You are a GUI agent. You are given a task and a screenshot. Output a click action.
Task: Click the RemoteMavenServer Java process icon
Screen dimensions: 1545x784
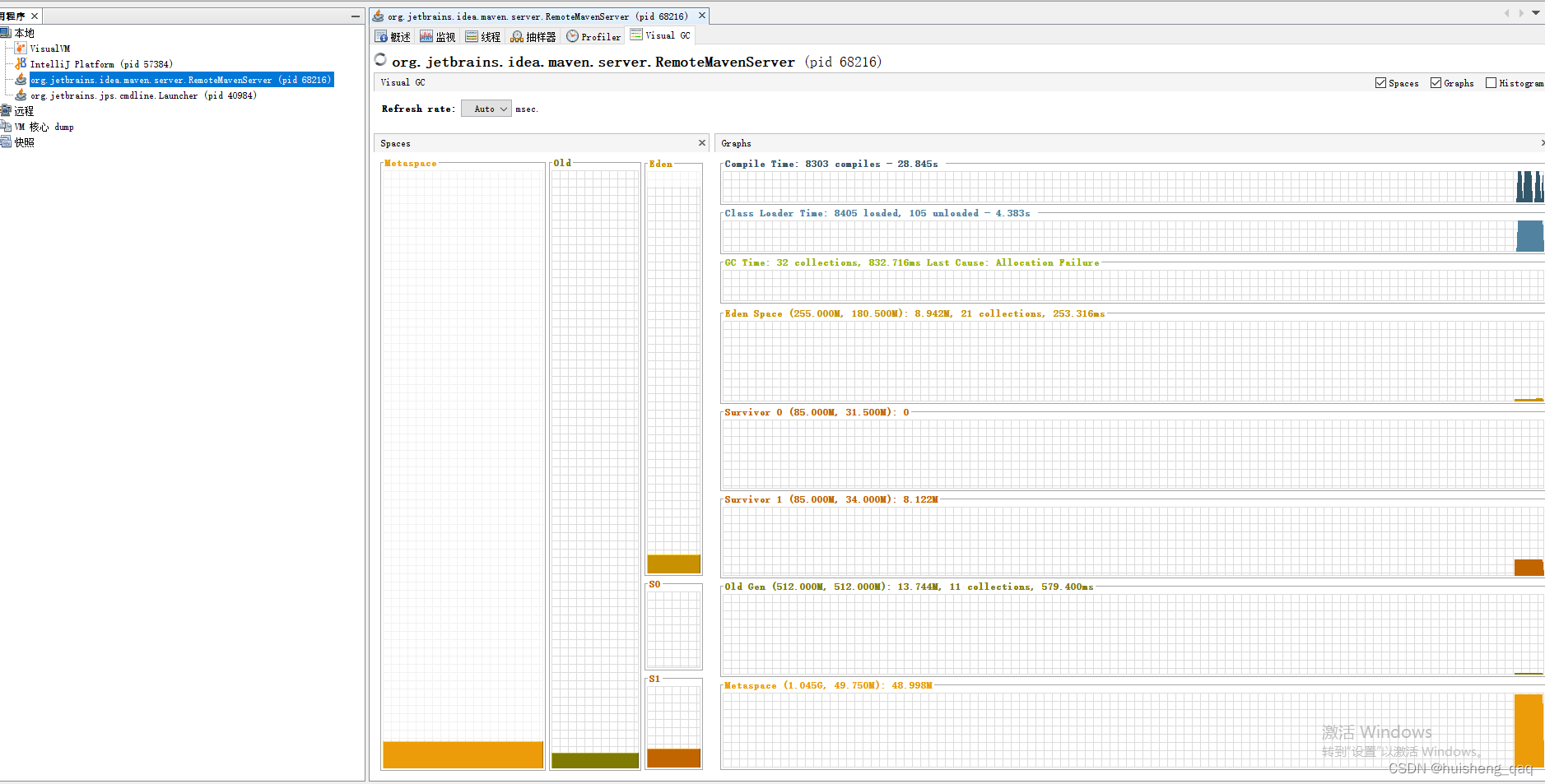[21, 80]
